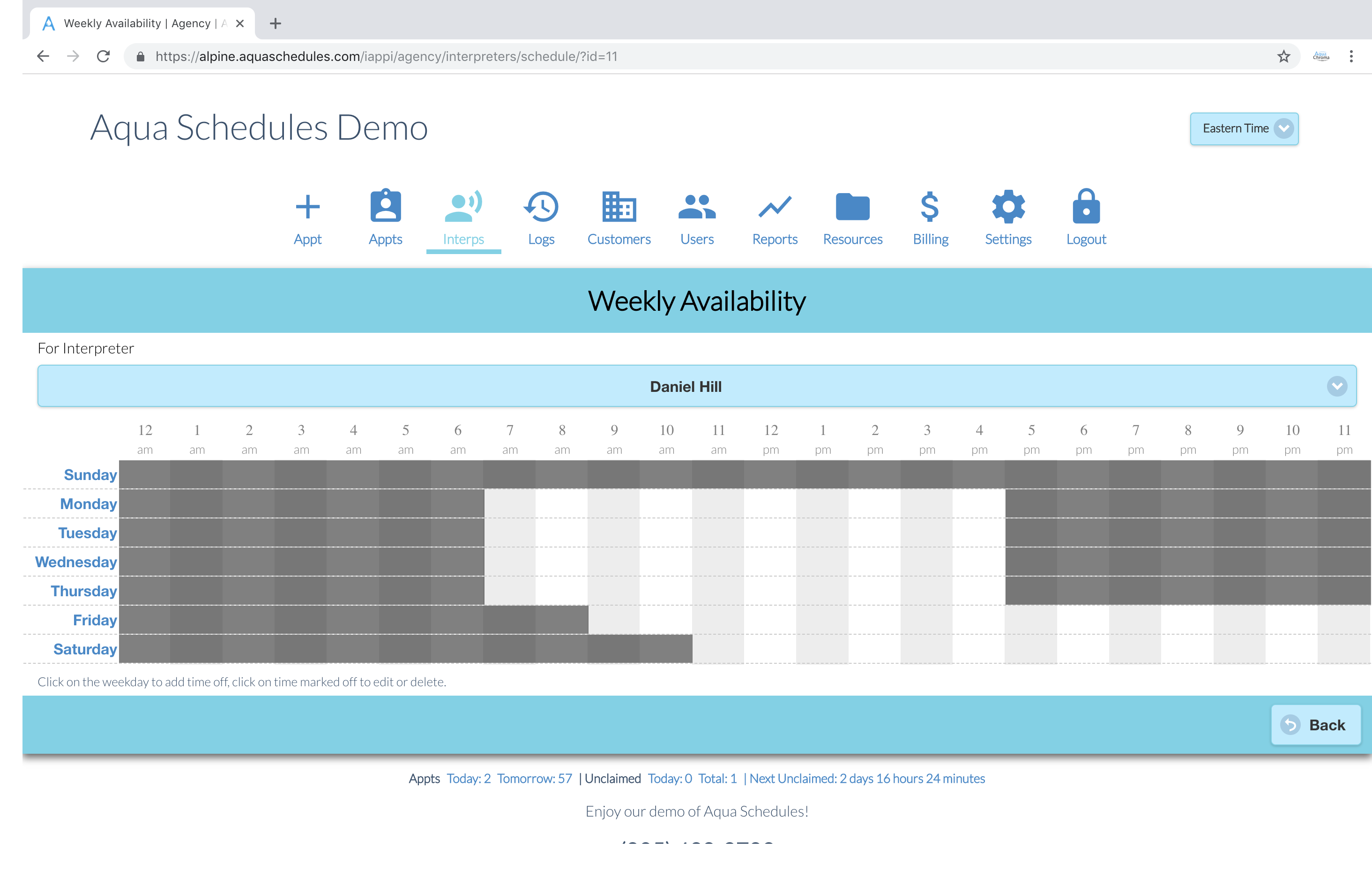Viewport: 1372px width, 870px height.
Task: Open the Unclaimed Total: 1 link
Action: [x=717, y=778]
